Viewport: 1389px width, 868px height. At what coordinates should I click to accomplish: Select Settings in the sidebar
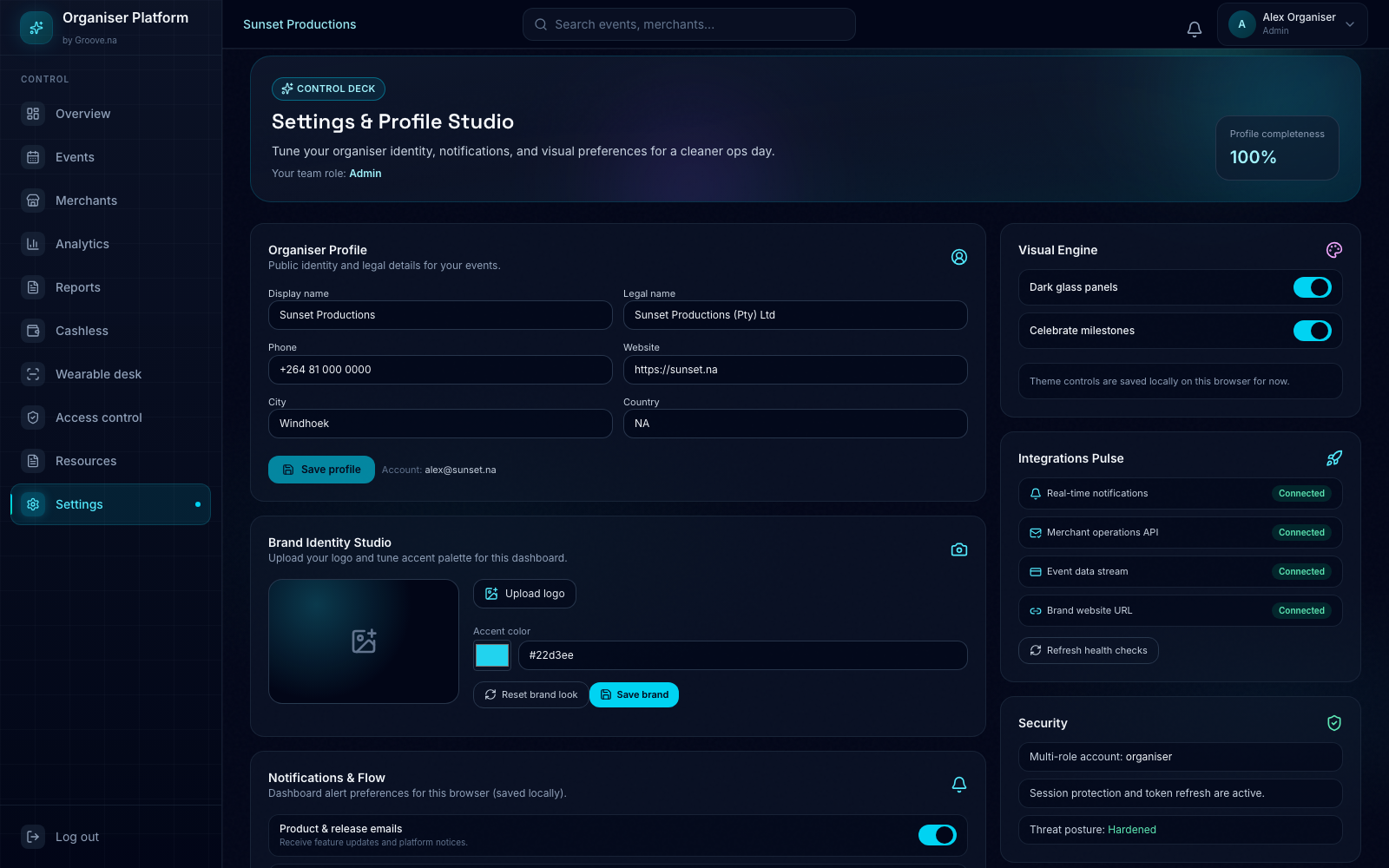tap(110, 504)
